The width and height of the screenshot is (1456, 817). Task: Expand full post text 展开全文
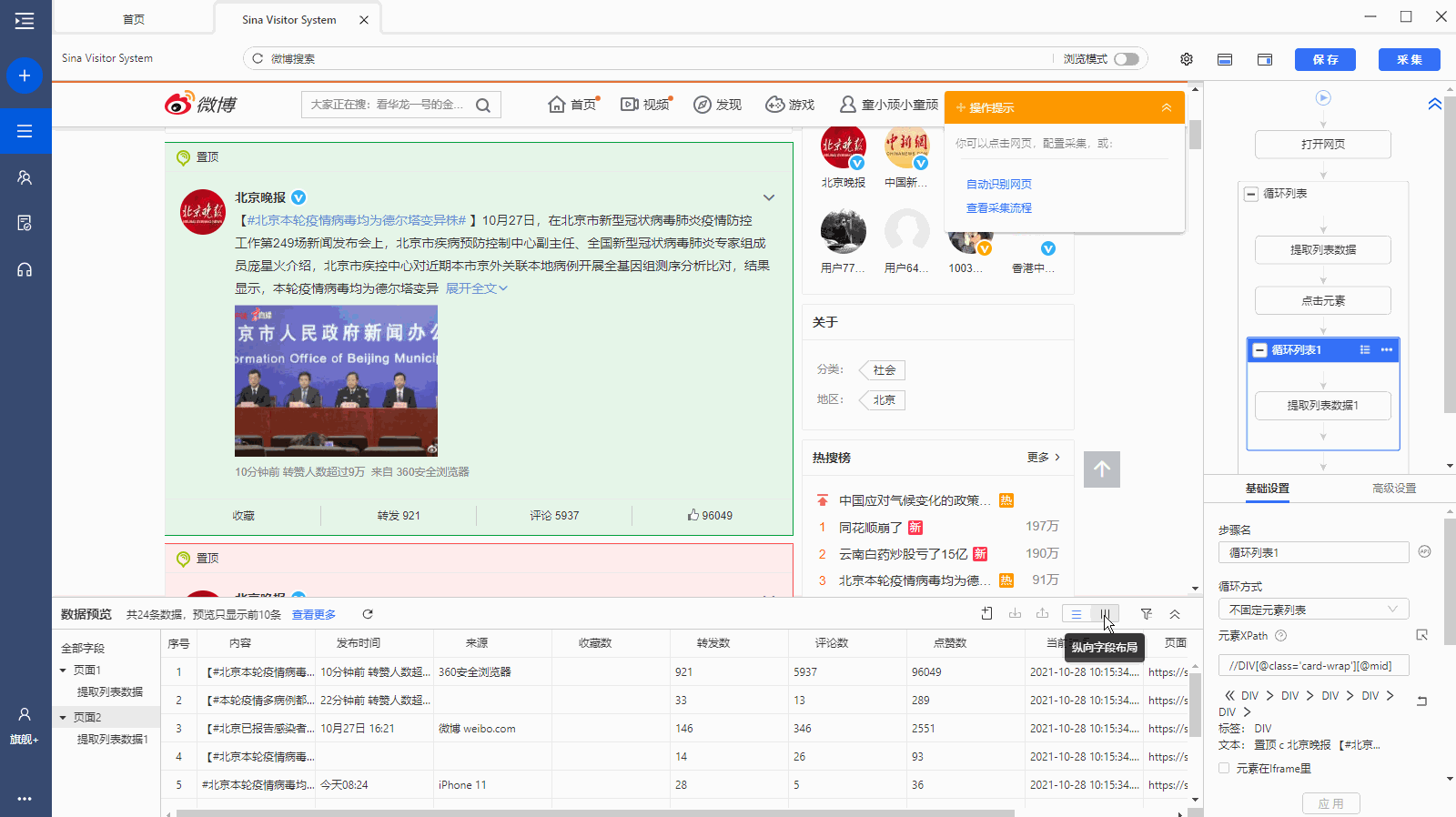[x=476, y=288]
